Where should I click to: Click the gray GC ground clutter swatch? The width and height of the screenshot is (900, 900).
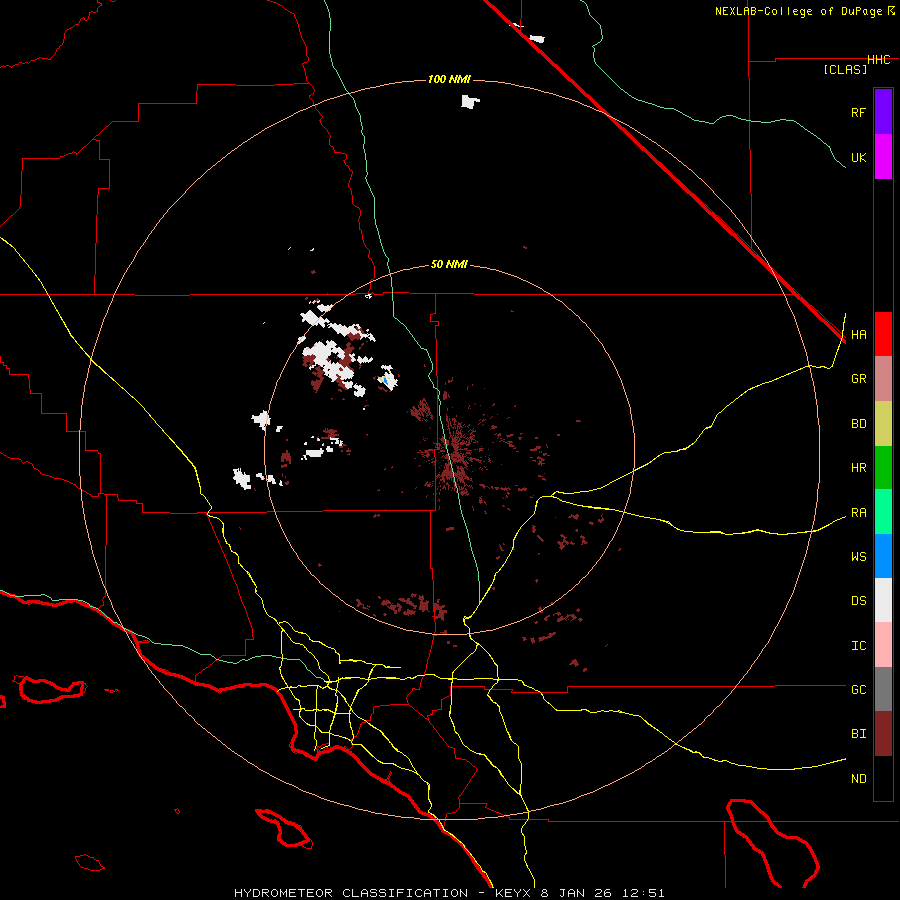tap(883, 689)
